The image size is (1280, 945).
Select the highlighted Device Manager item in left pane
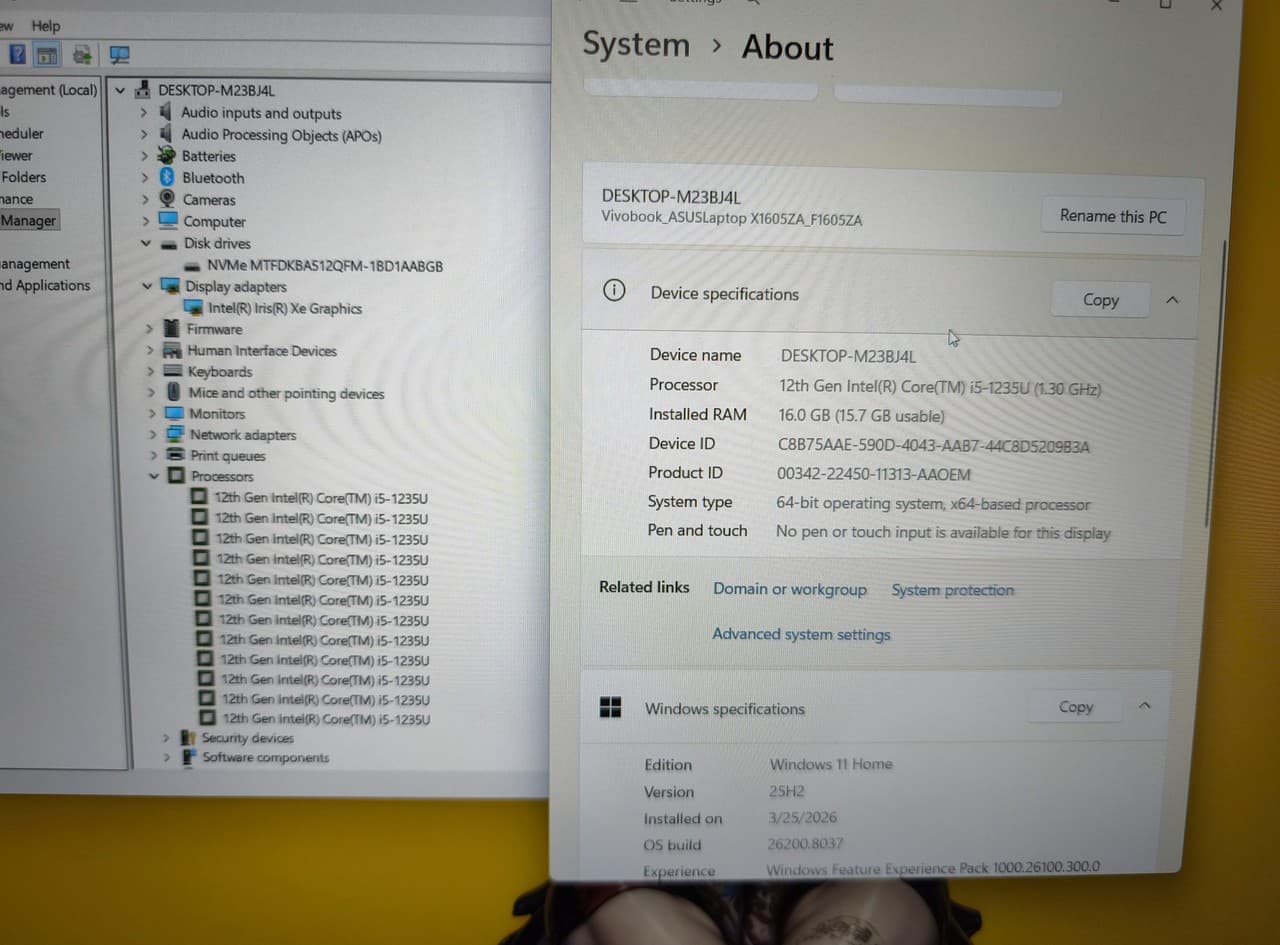28,220
